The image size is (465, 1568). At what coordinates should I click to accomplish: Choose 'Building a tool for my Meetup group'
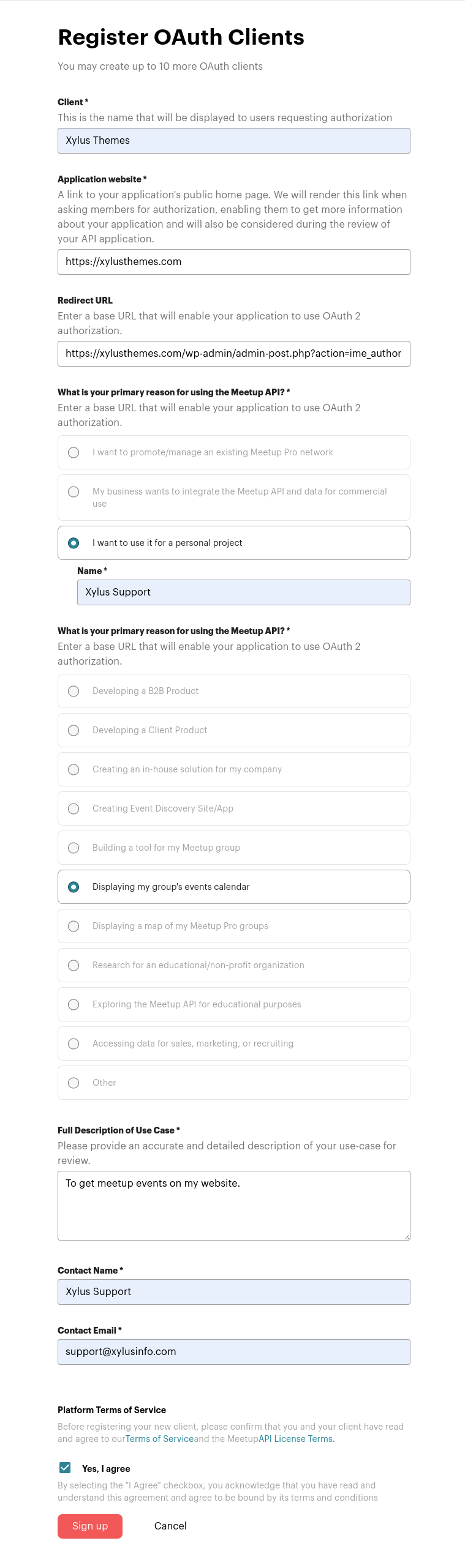click(74, 848)
